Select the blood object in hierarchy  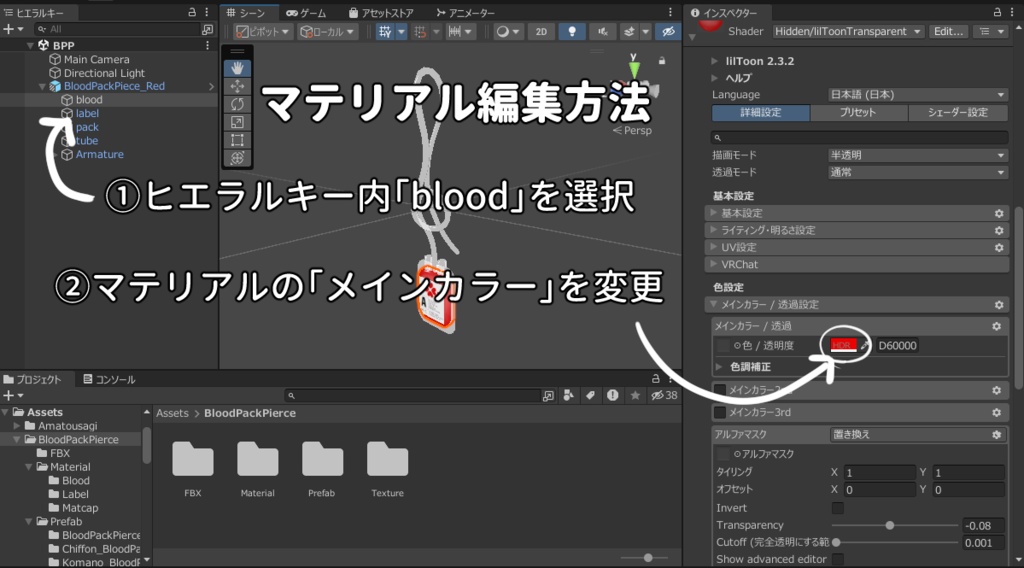click(x=89, y=100)
